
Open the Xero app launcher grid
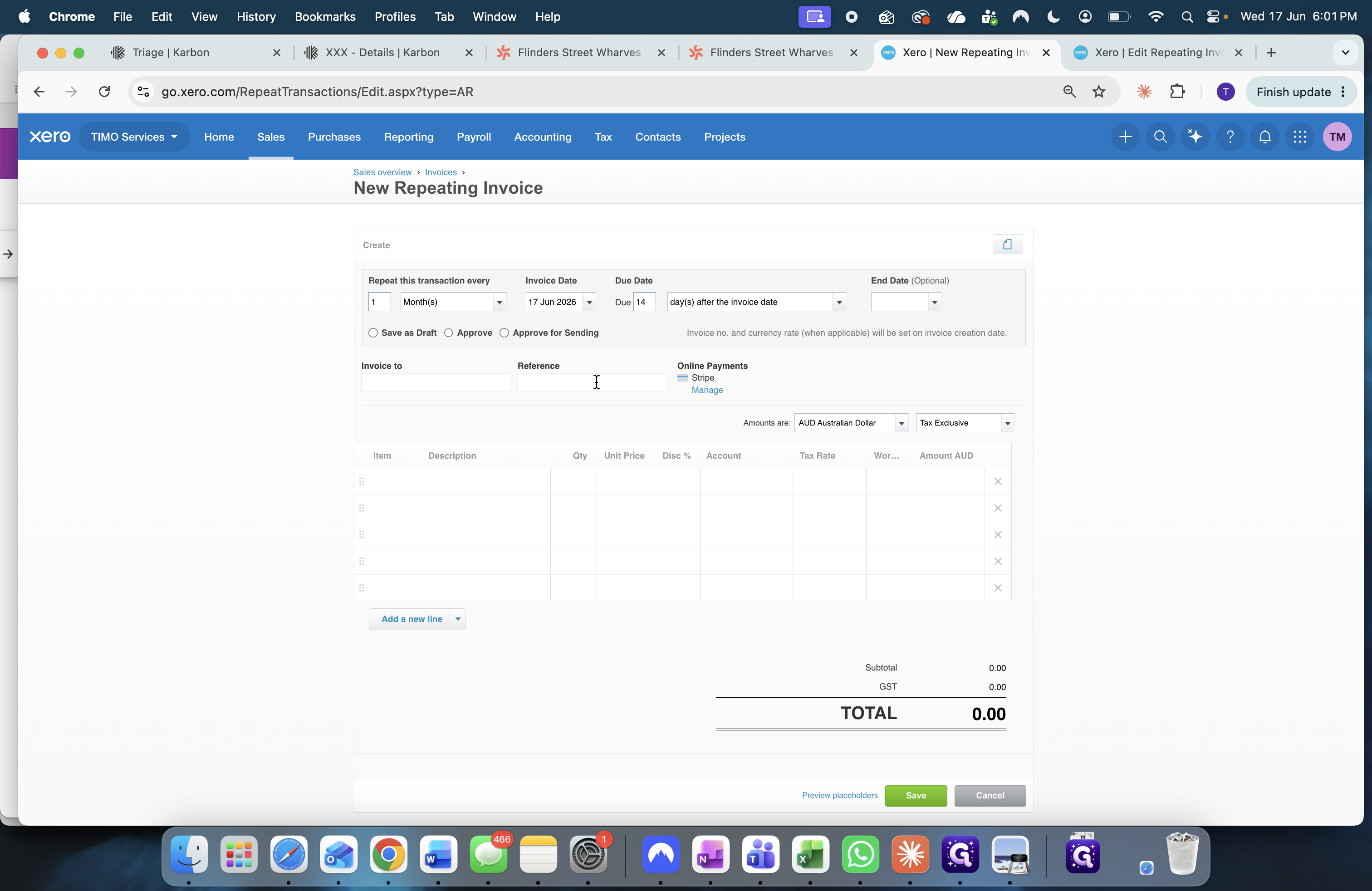click(x=1299, y=137)
